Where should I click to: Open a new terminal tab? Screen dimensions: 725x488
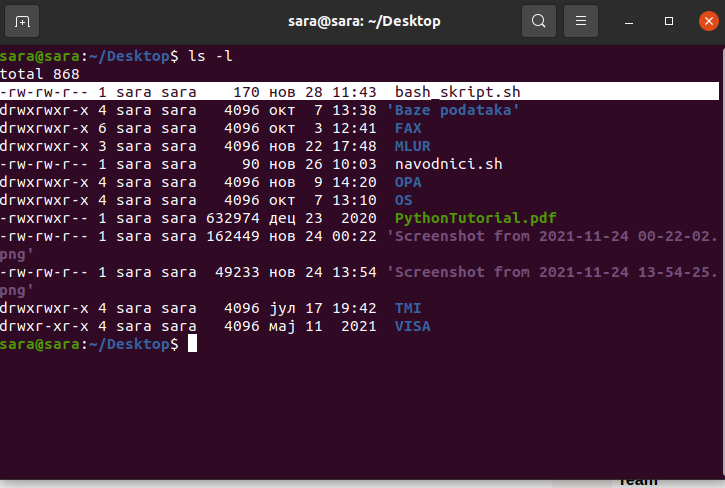click(22, 21)
